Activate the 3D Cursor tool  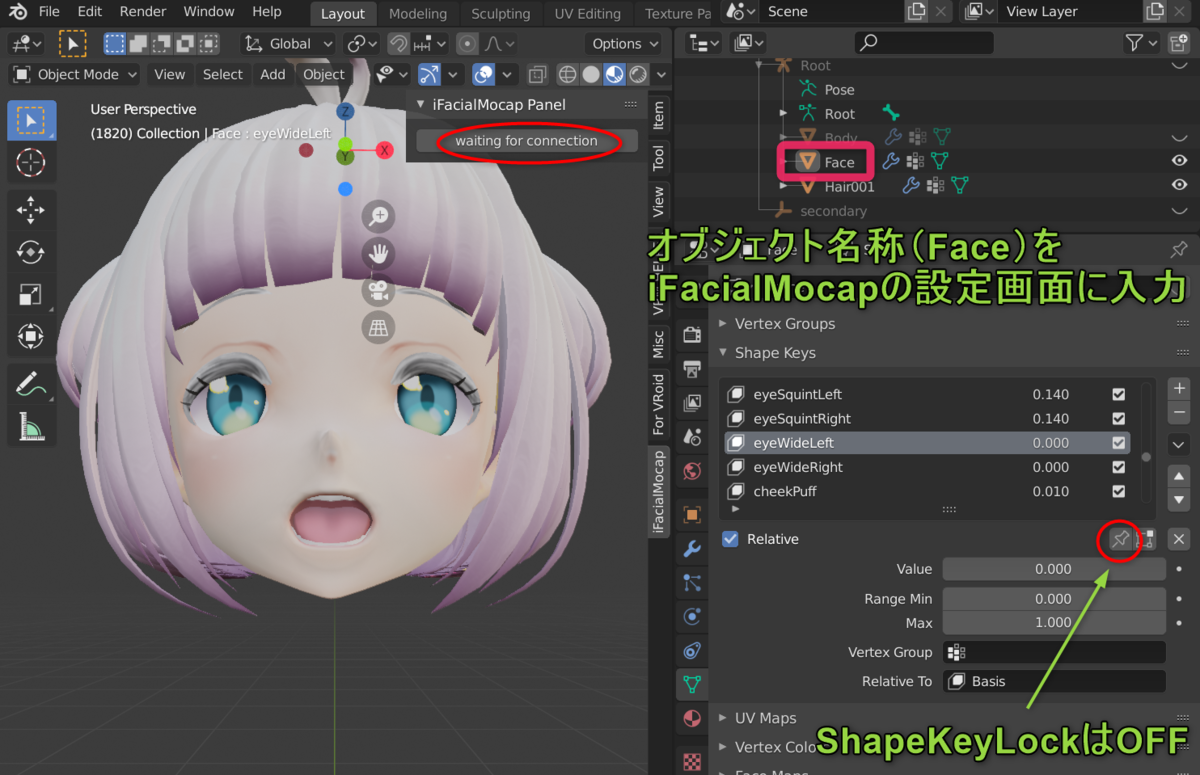pos(31,162)
